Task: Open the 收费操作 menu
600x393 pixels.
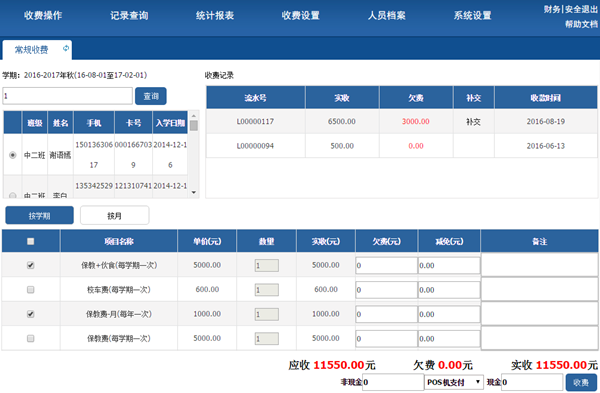Action: (43, 16)
